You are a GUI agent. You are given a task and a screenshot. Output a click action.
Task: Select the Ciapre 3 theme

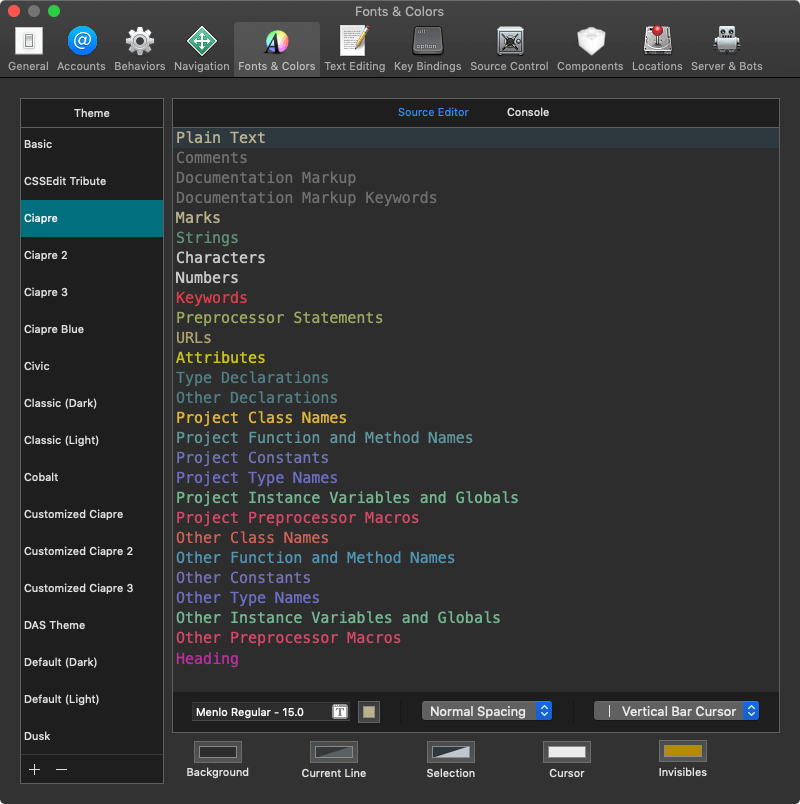[x=92, y=292]
